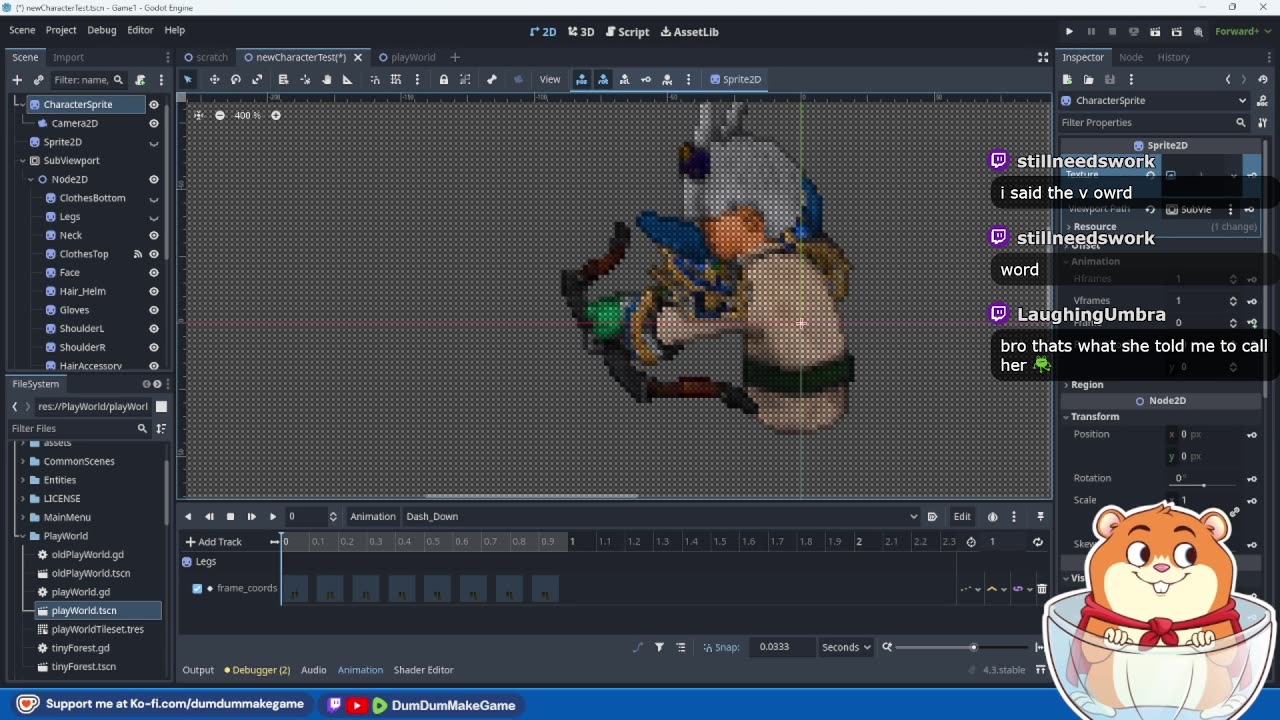Open the View menu button in viewport
Screen dimensions: 1280x720
coord(550,79)
